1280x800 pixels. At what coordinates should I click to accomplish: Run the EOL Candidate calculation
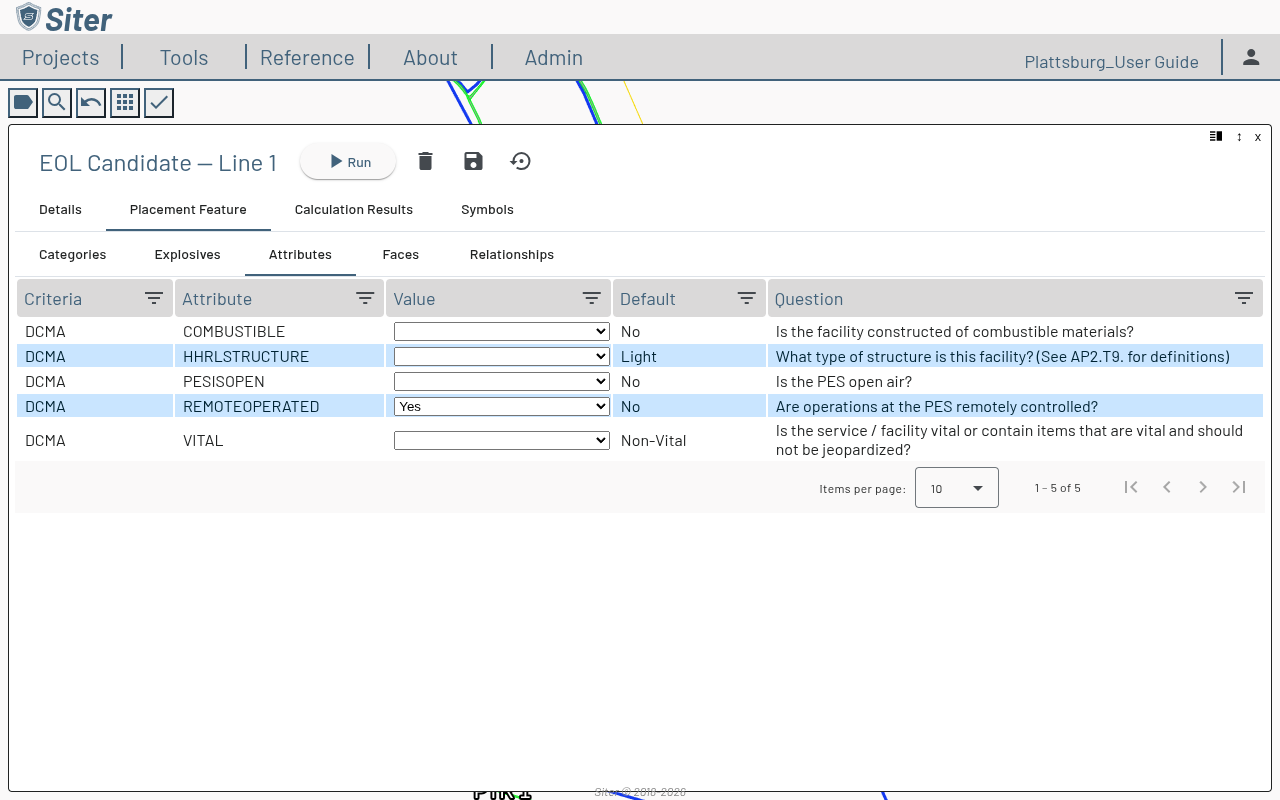[348, 162]
